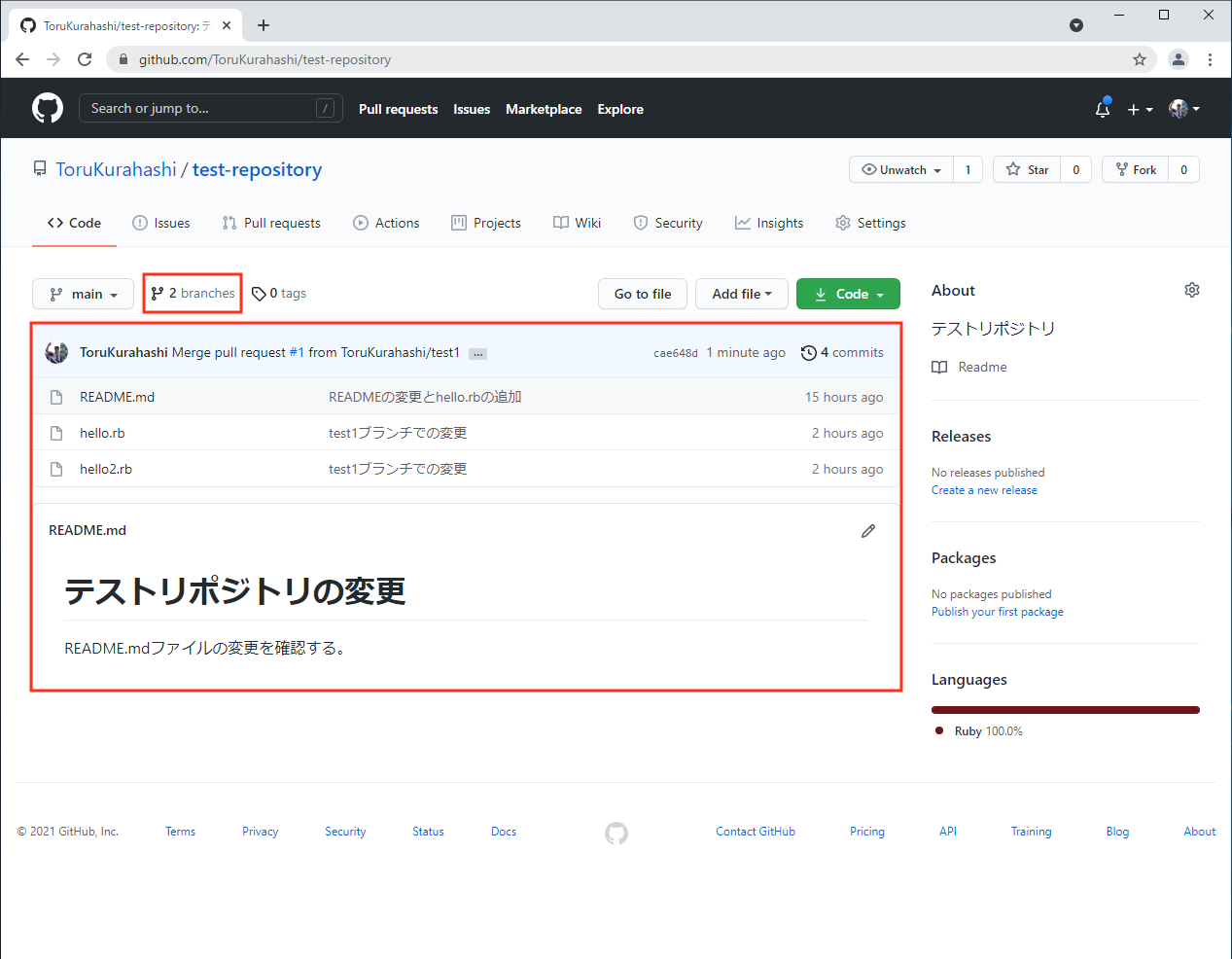The image size is (1232, 959).
Task: Open the footer Pricing link
Action: pyautogui.click(x=867, y=832)
